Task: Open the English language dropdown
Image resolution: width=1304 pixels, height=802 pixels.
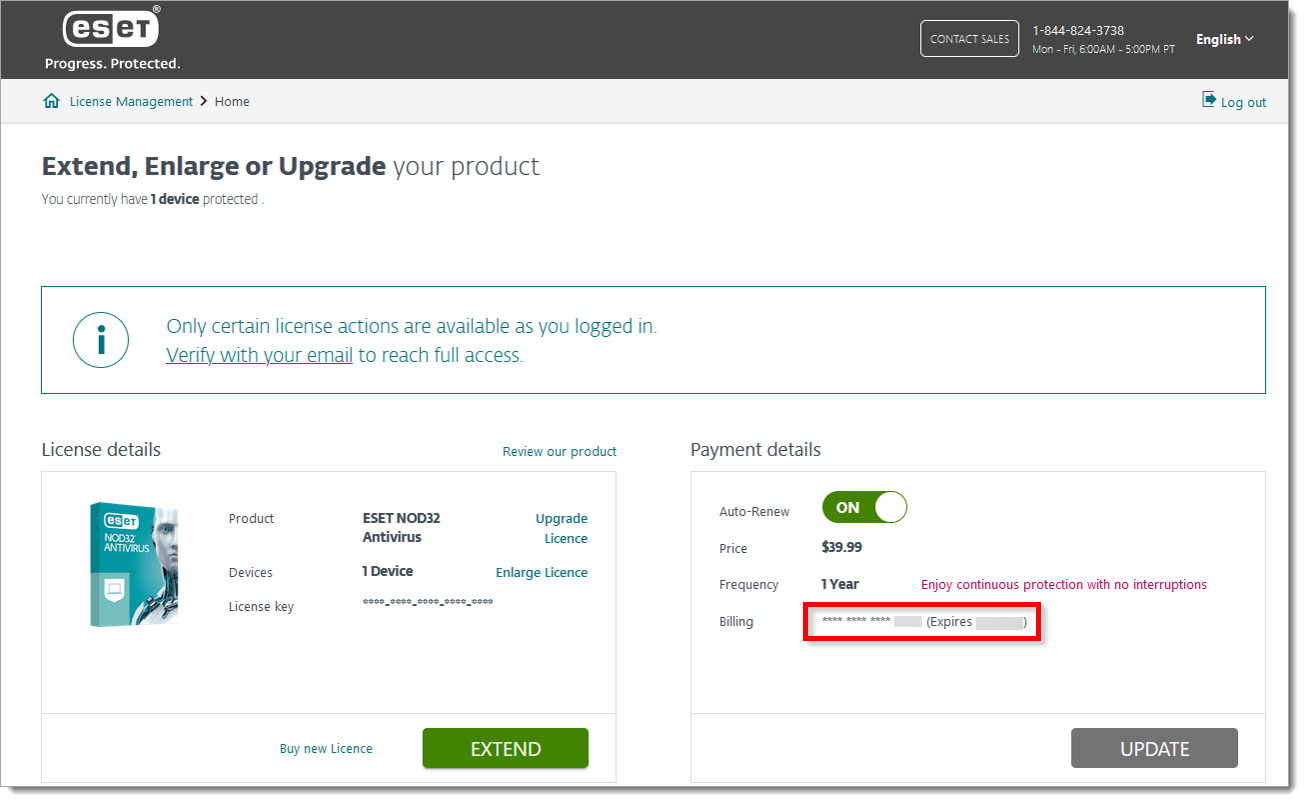Action: tap(1219, 38)
